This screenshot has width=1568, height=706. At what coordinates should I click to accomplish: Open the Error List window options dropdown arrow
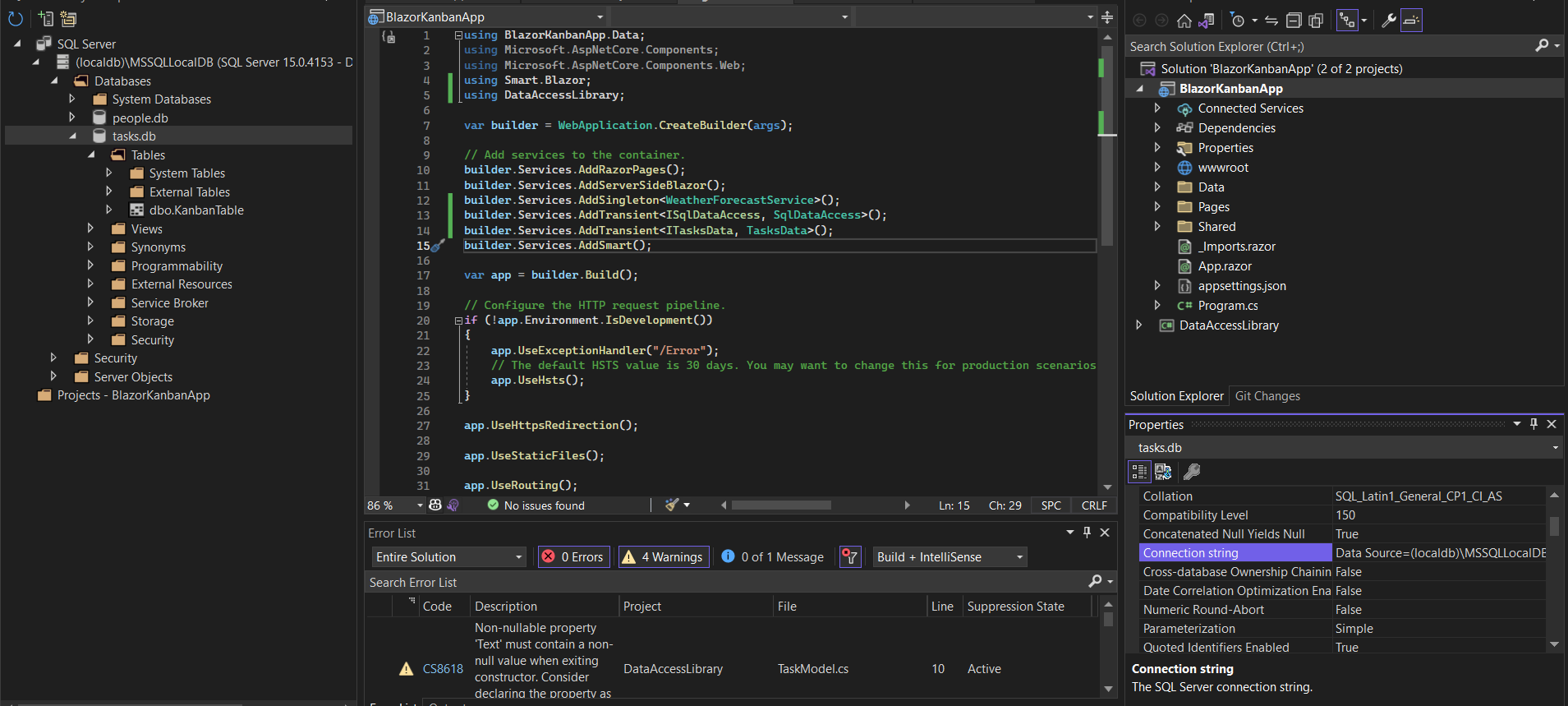tap(1069, 533)
